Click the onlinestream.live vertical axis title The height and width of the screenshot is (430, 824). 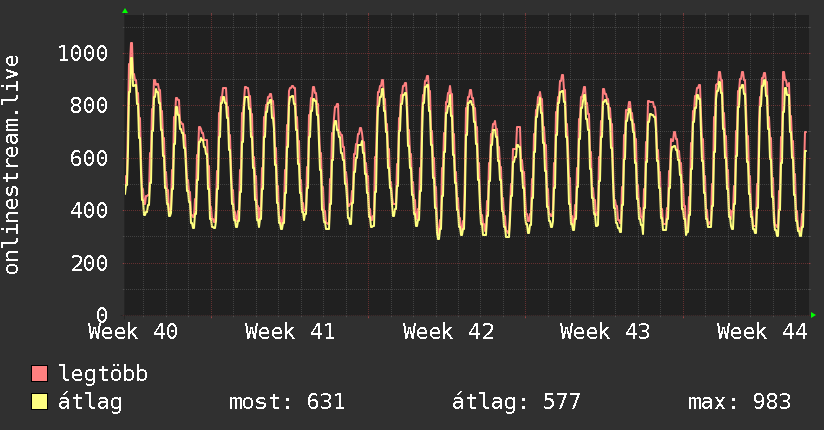point(11,165)
